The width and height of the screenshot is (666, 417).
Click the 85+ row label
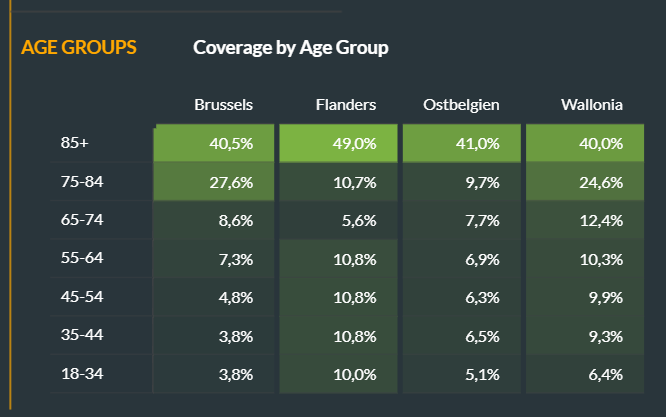pyautogui.click(x=75, y=143)
